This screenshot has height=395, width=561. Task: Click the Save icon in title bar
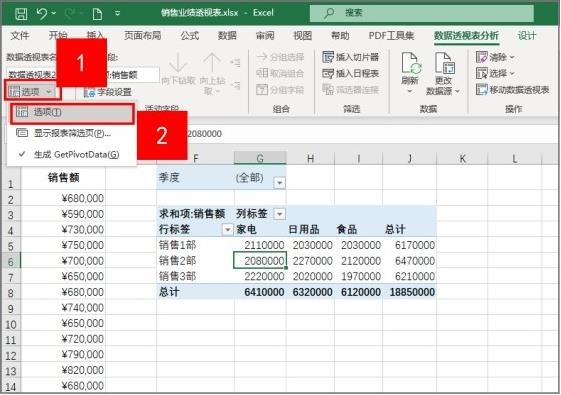(x=21, y=14)
